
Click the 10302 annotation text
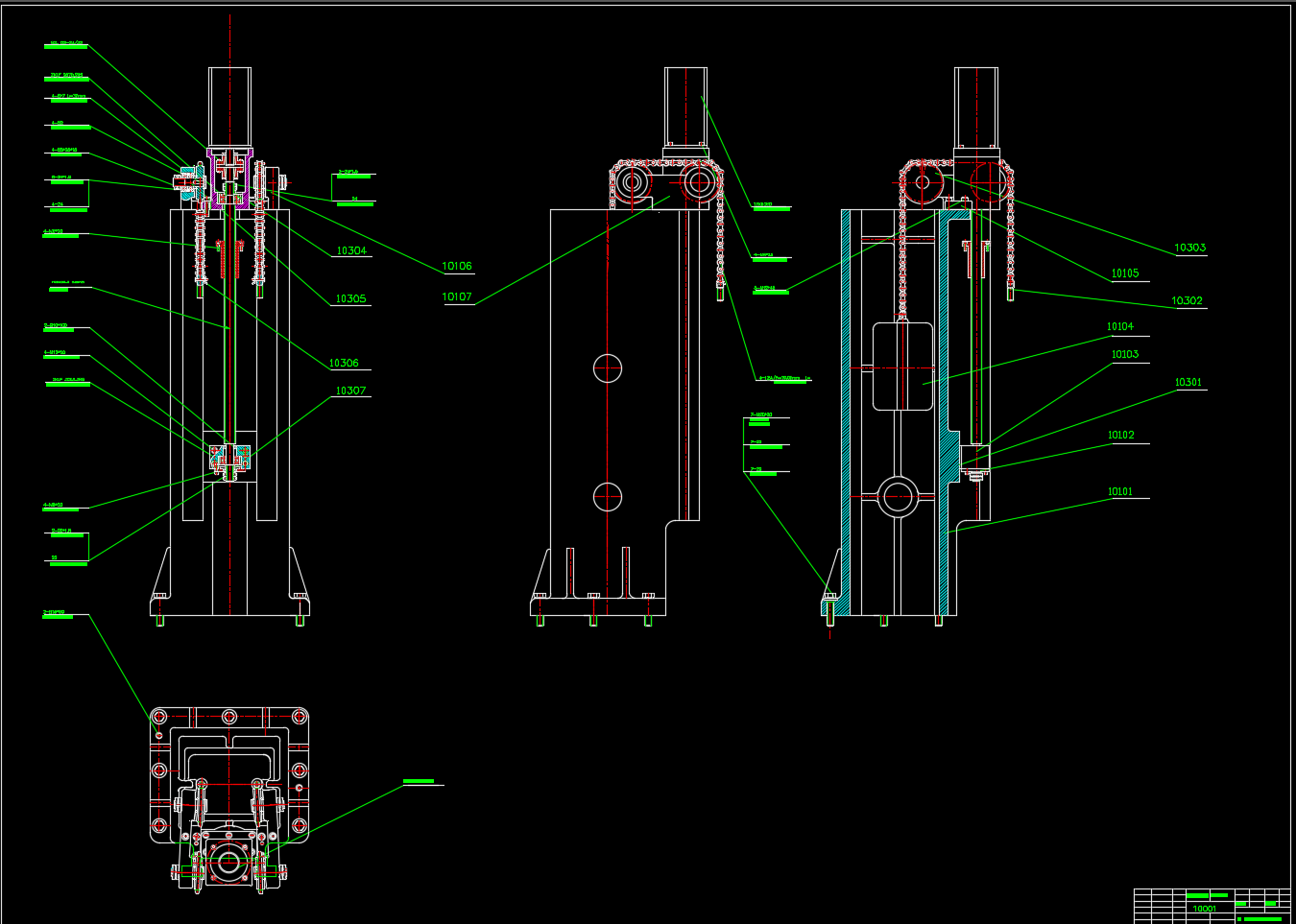click(x=1187, y=301)
